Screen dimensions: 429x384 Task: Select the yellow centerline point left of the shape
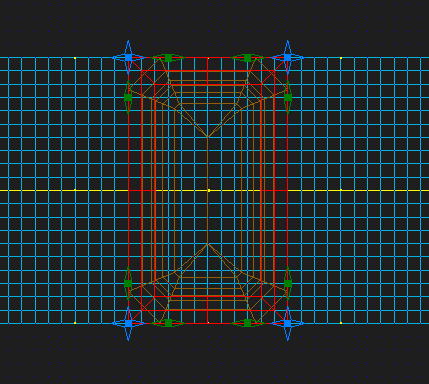pos(75,190)
